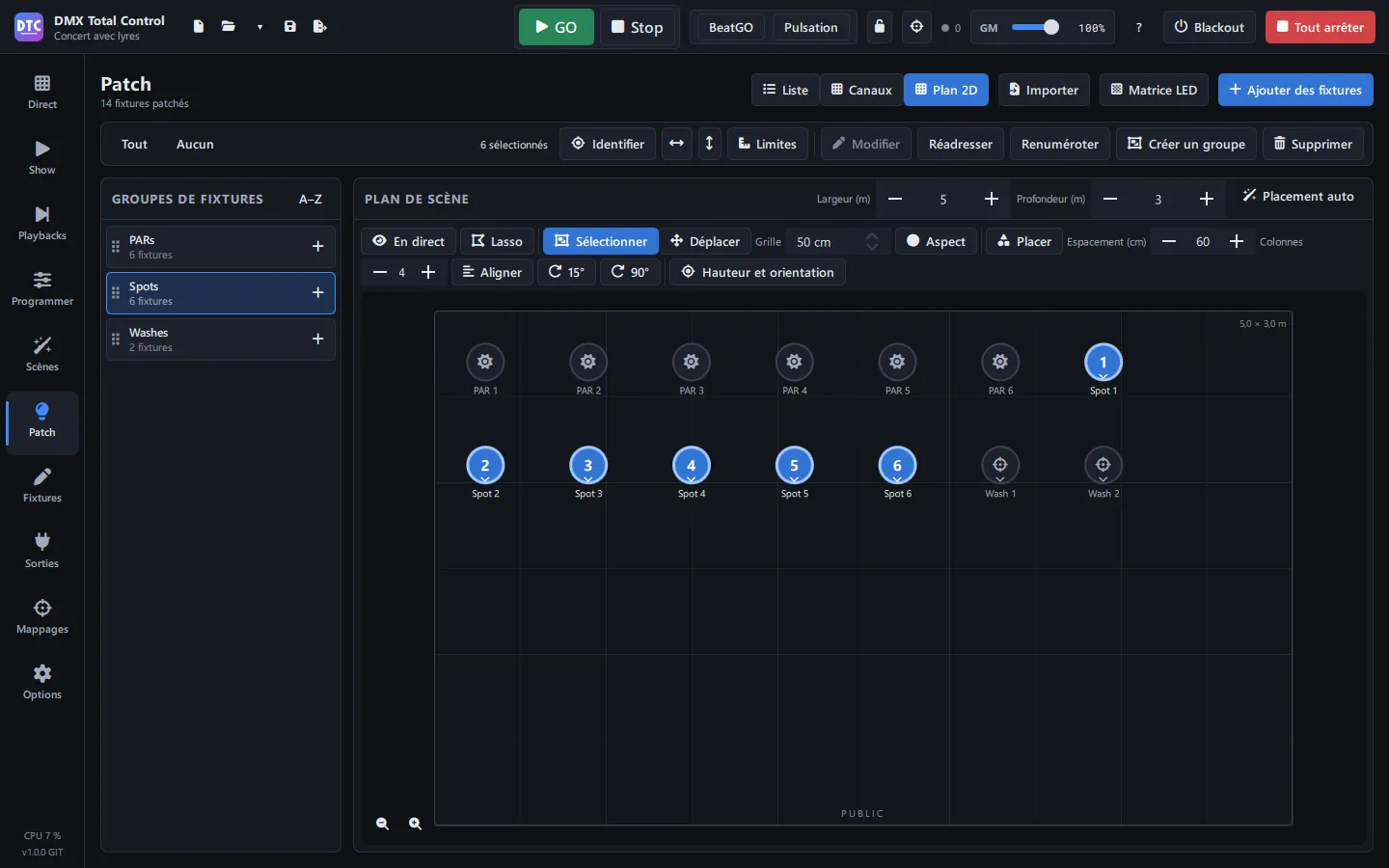Toggle En direct live preview

pos(408,241)
